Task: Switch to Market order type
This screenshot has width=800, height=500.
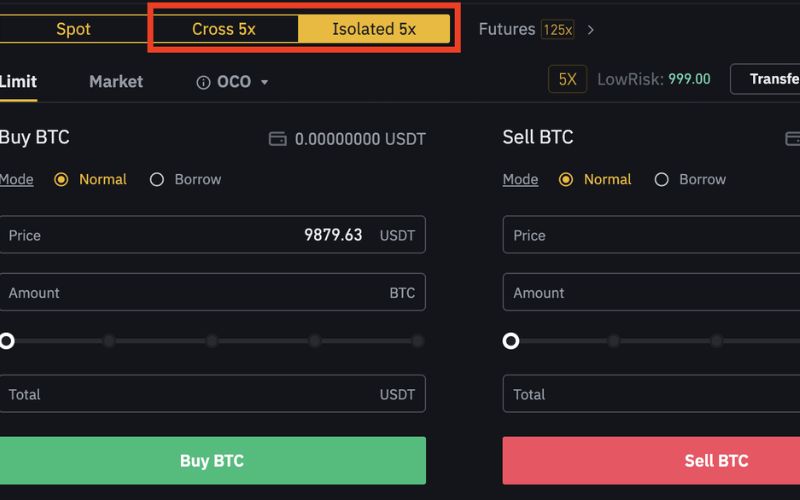Action: (x=116, y=82)
